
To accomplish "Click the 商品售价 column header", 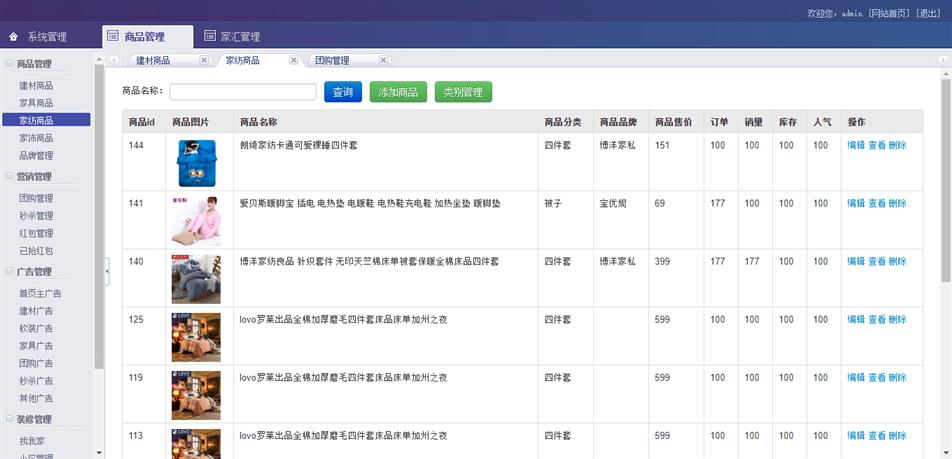I will [x=673, y=122].
